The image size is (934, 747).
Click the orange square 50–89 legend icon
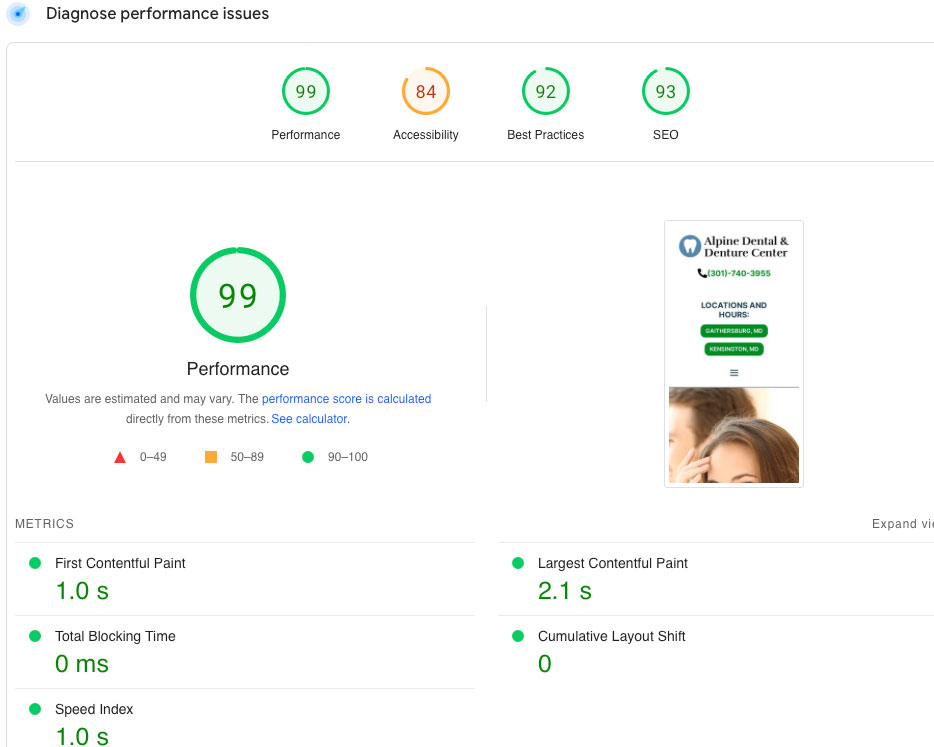211,457
